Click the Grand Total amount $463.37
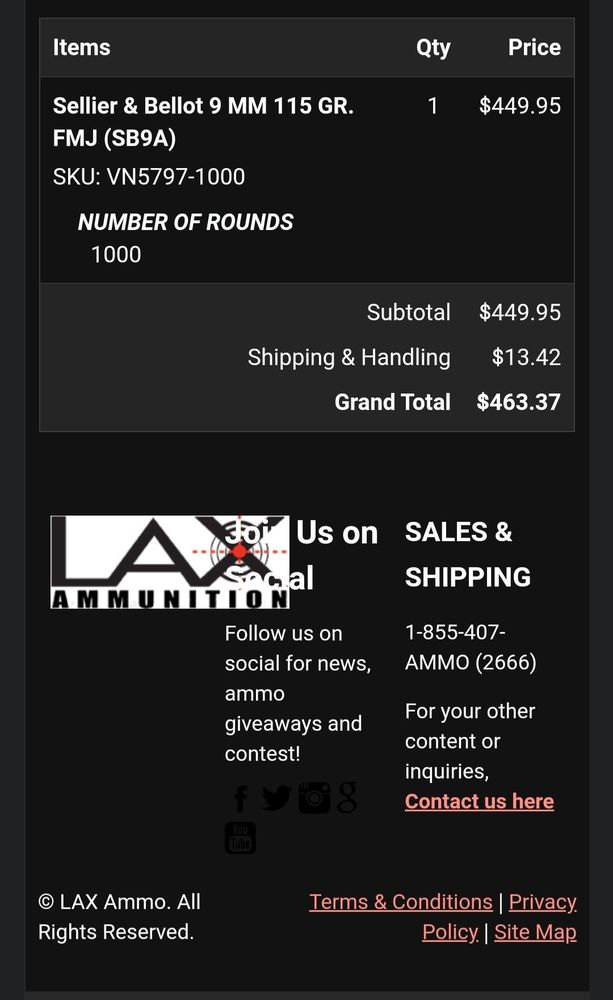The height and width of the screenshot is (1000, 613). click(518, 402)
